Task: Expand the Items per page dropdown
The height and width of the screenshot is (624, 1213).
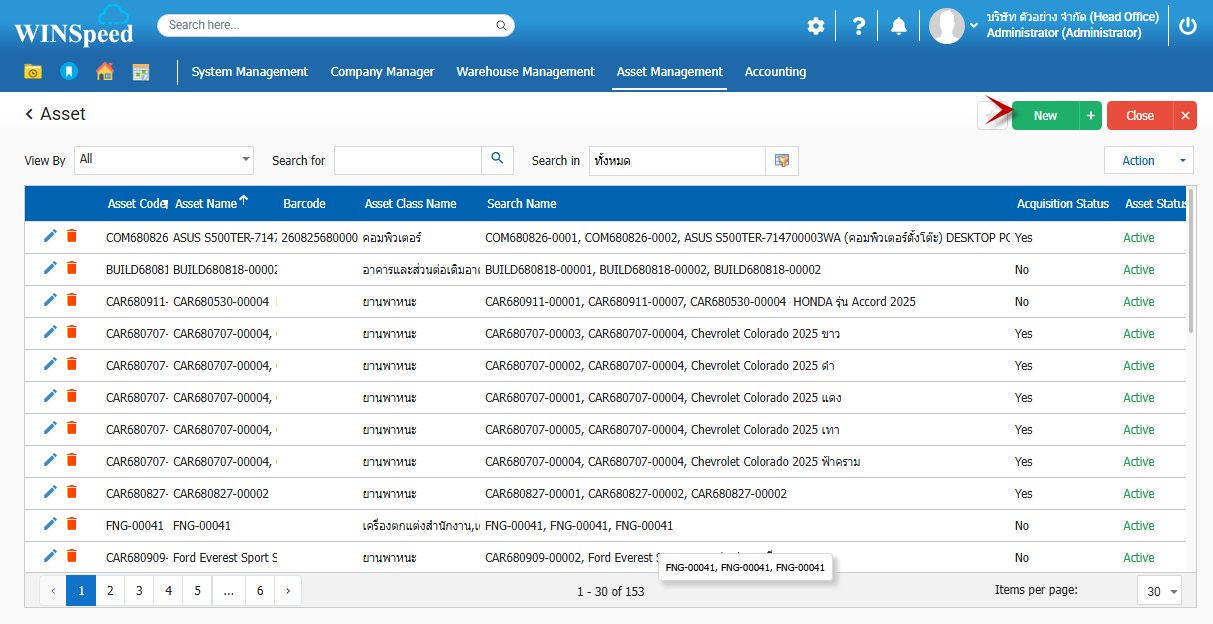Action: (x=1160, y=591)
